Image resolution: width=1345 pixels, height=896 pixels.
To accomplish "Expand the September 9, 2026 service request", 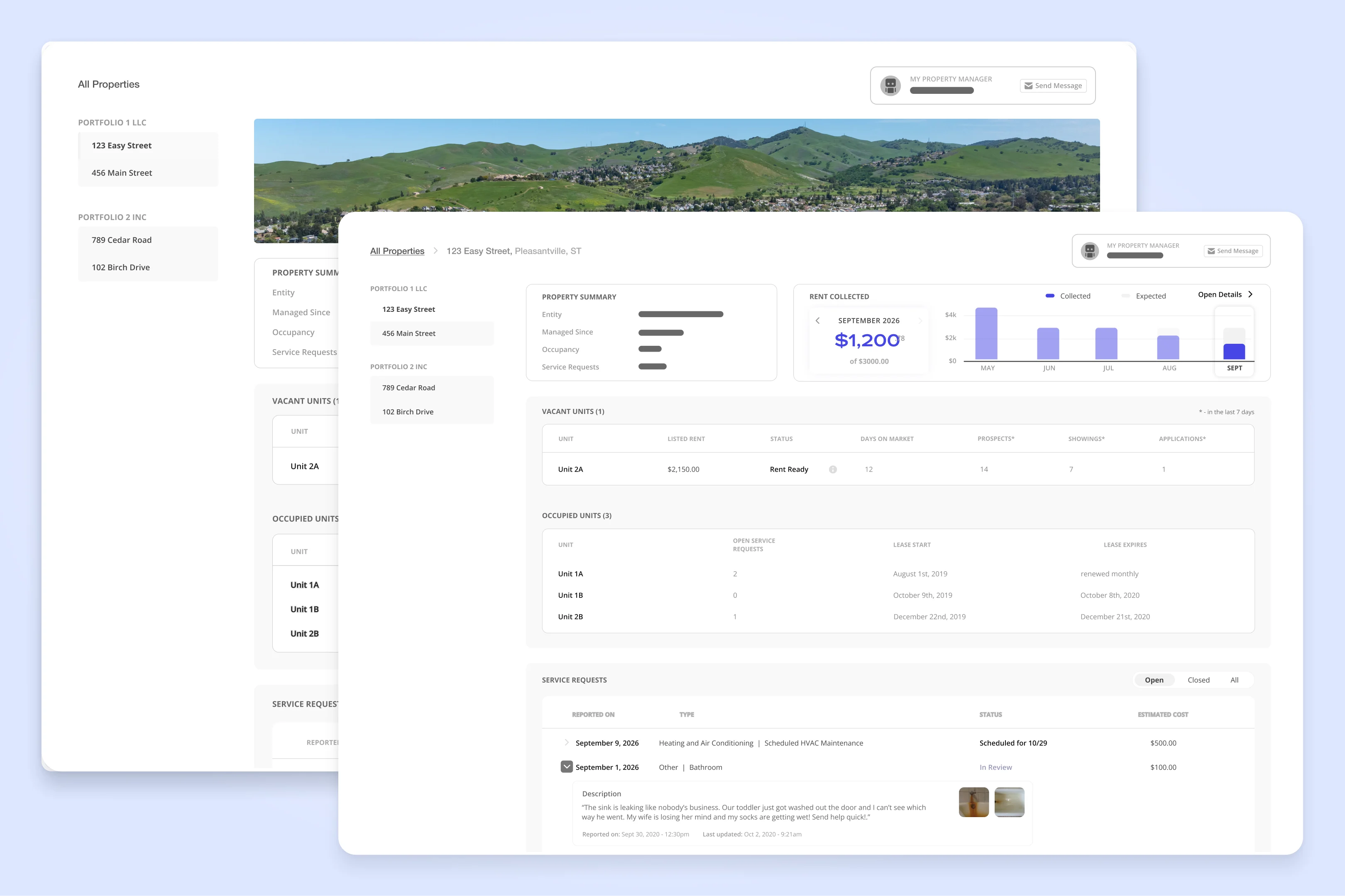I will (x=566, y=742).
